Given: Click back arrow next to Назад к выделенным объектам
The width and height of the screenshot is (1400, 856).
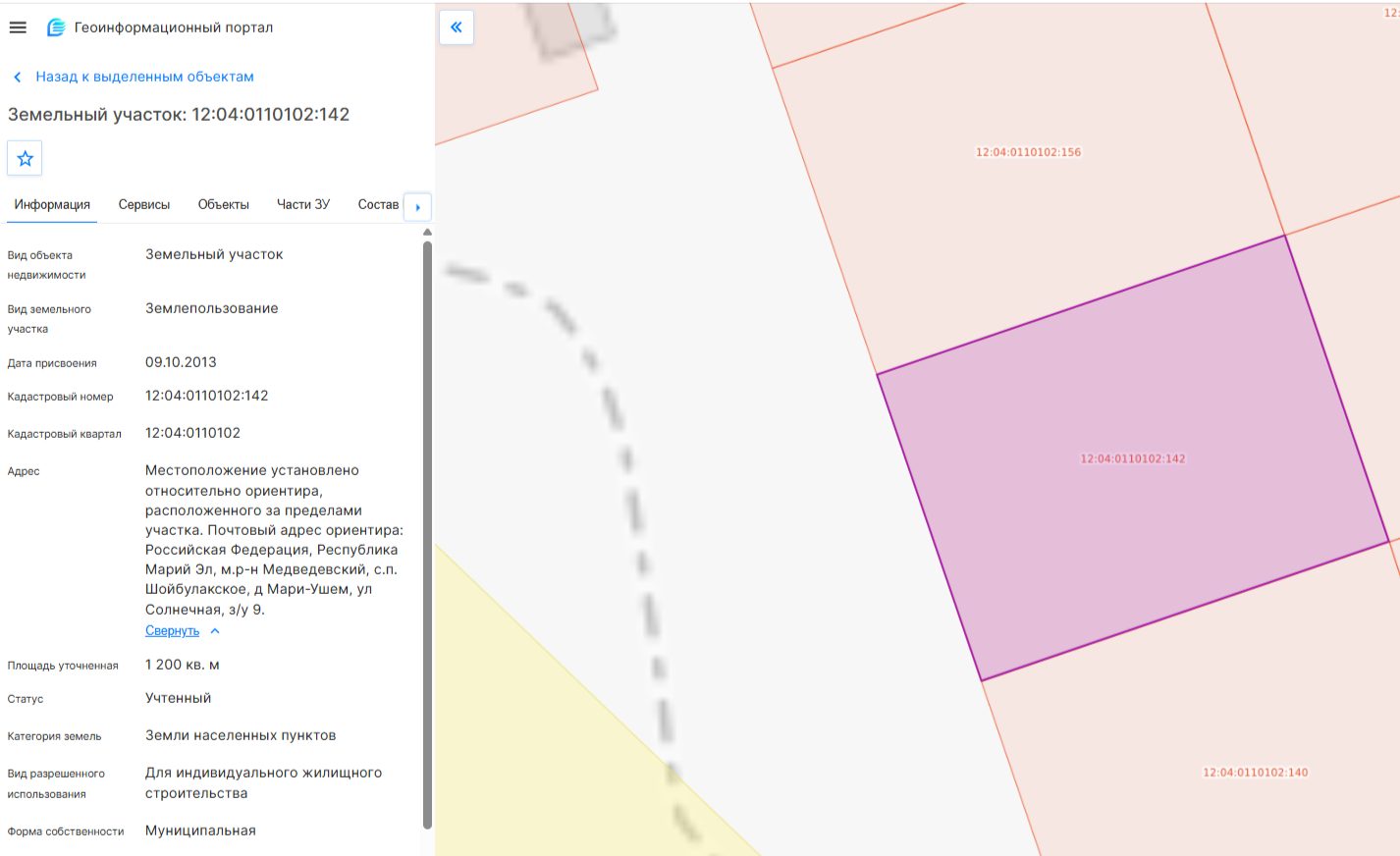Looking at the screenshot, I should pos(18,77).
